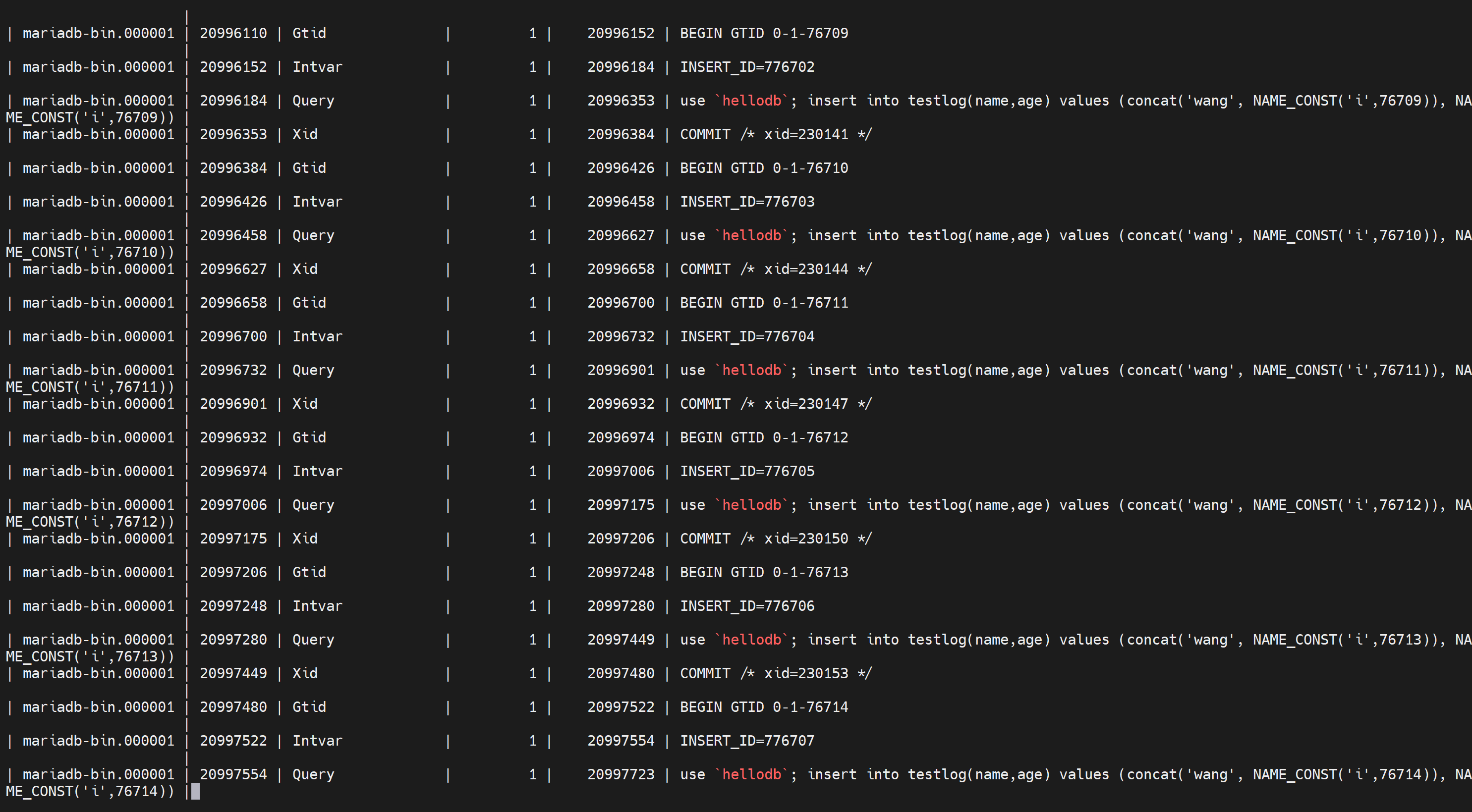Click the terminal cursor block at the prompt
Image resolution: width=1472 pixels, height=812 pixels.
coord(195,791)
